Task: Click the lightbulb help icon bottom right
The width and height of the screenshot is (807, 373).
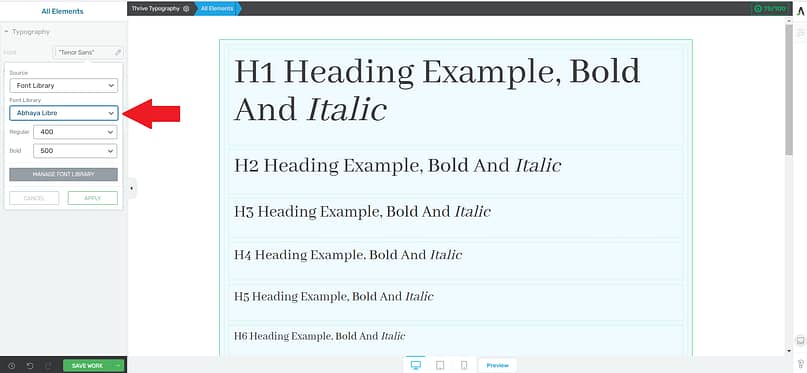Action: point(800,363)
